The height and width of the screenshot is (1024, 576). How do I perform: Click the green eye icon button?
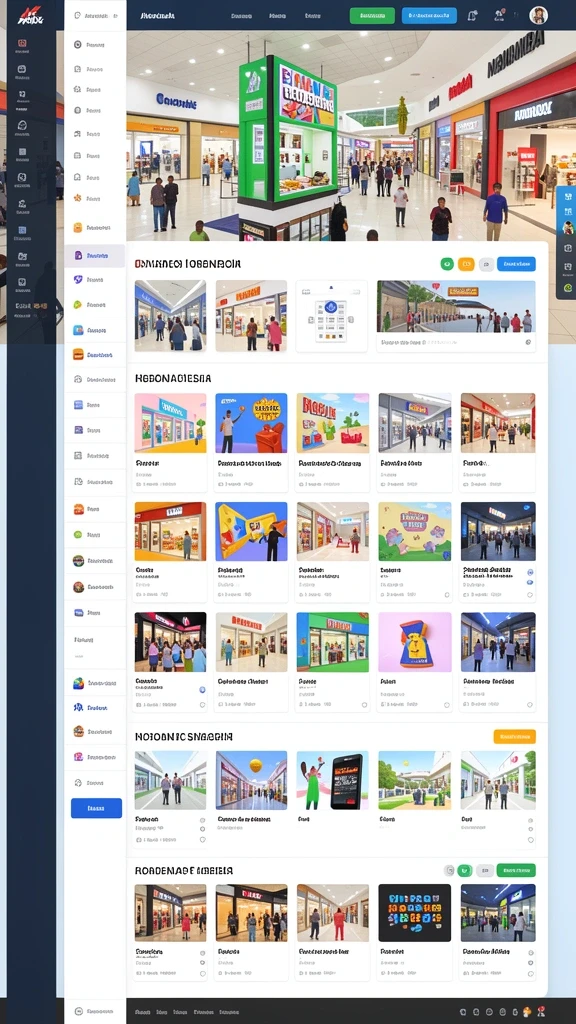(447, 264)
